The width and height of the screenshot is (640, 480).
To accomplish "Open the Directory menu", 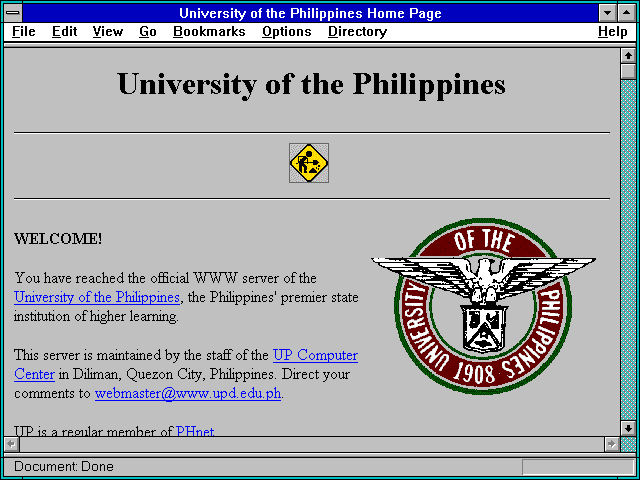I will (x=357, y=31).
